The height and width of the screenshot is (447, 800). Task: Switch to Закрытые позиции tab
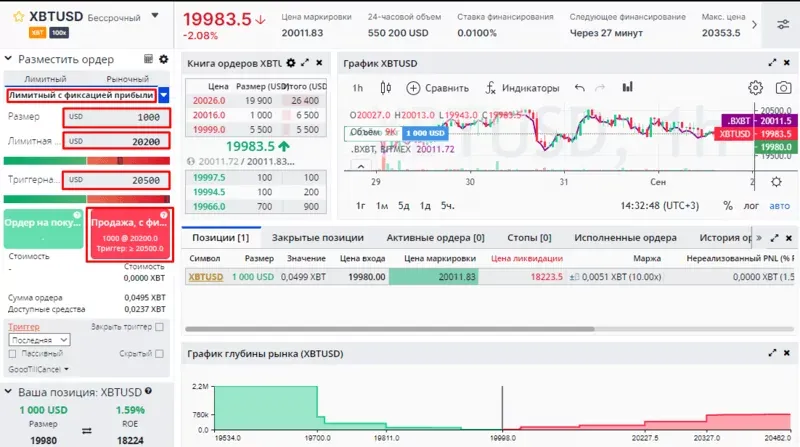(x=318, y=237)
